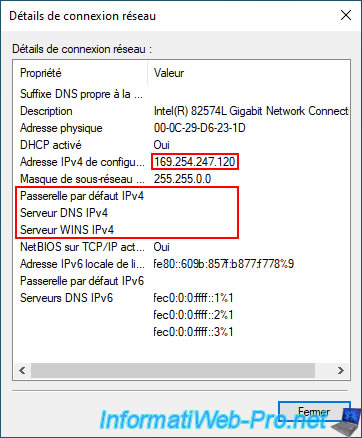Select the Description row

(182, 111)
